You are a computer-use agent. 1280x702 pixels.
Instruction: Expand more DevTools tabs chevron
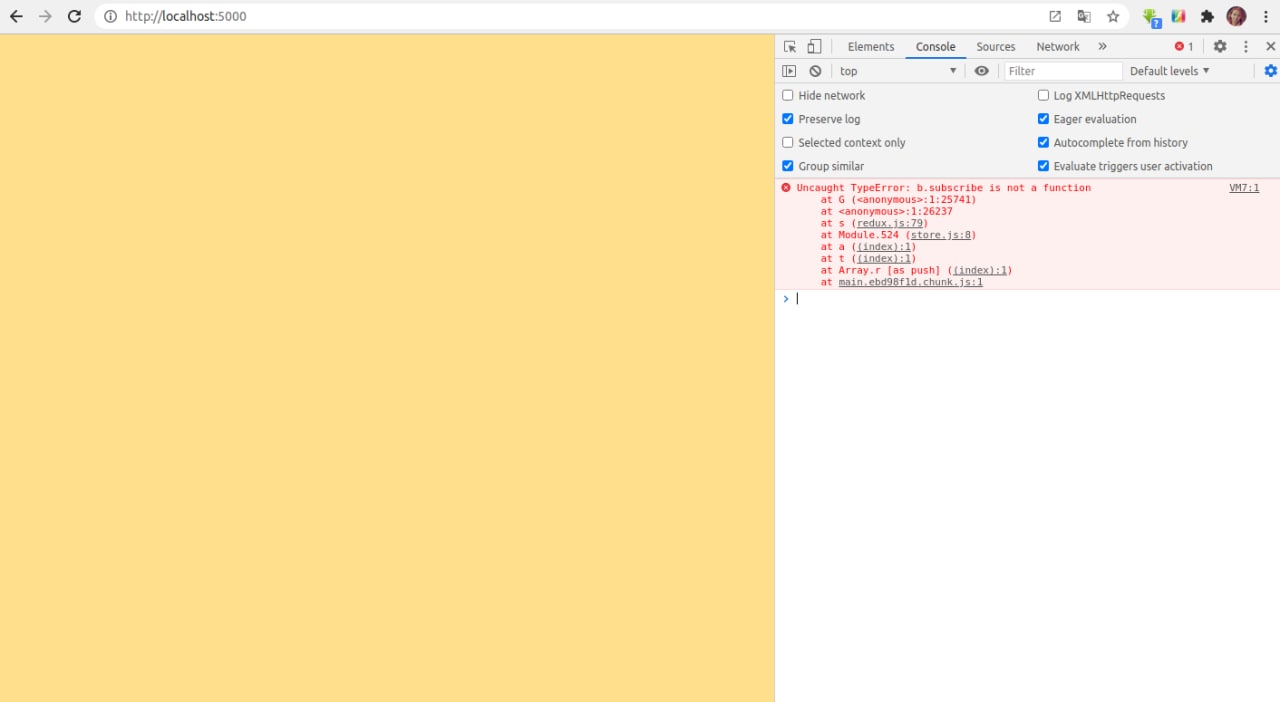coord(1102,47)
